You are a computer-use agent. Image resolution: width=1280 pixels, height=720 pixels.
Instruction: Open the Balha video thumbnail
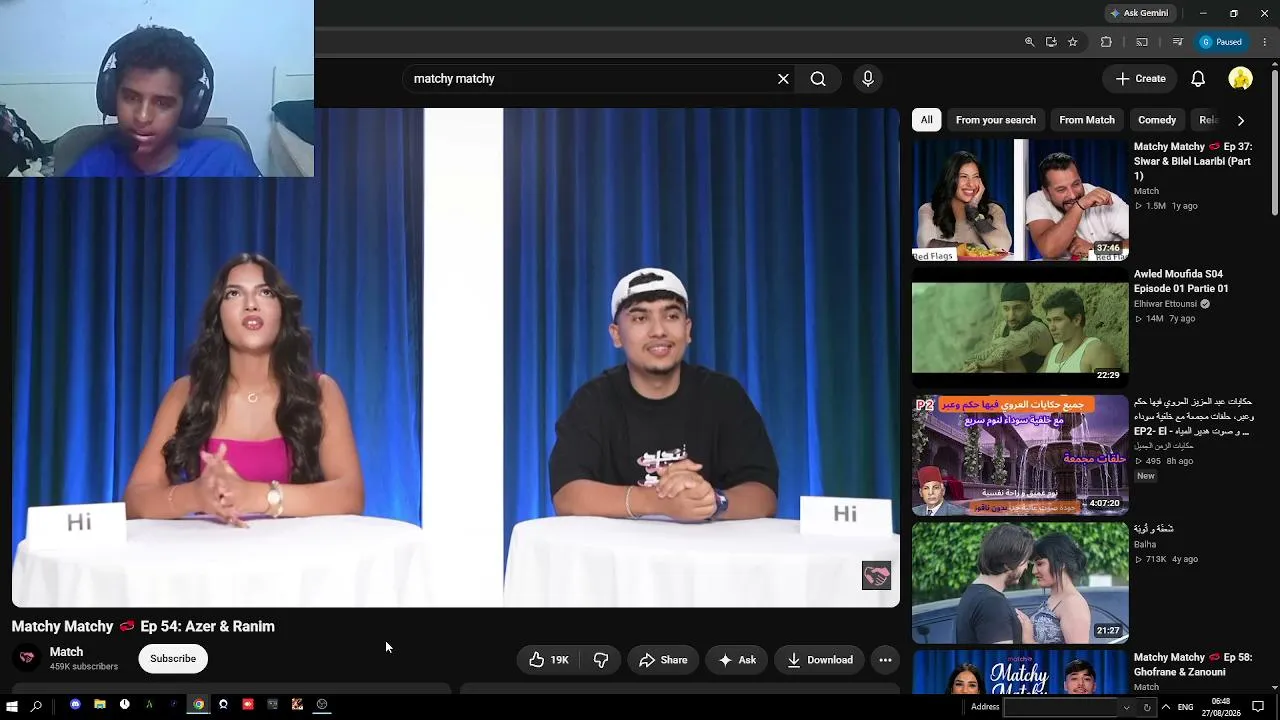[x=1020, y=582]
